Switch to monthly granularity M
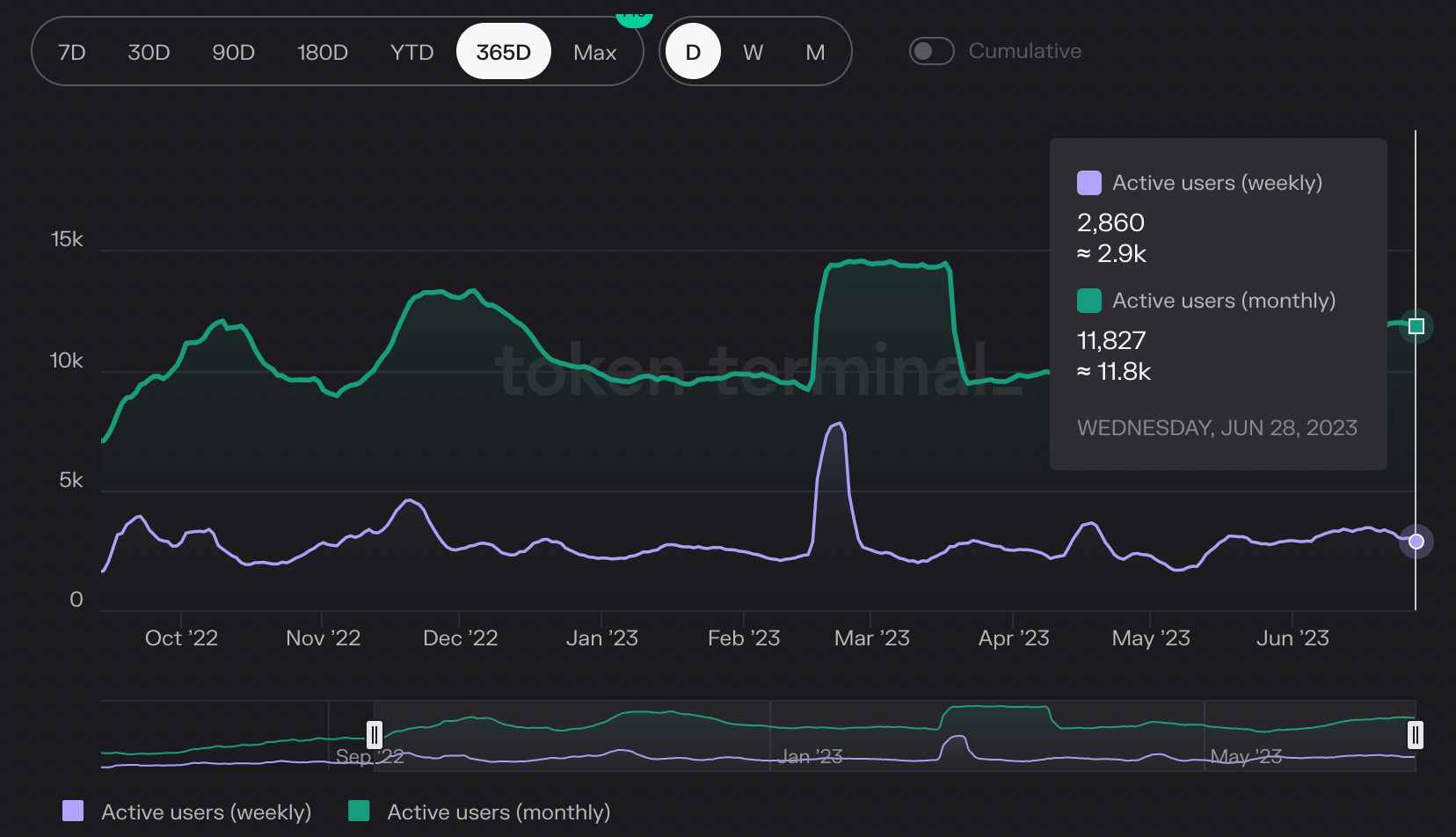The height and width of the screenshot is (837, 1456). click(x=815, y=53)
